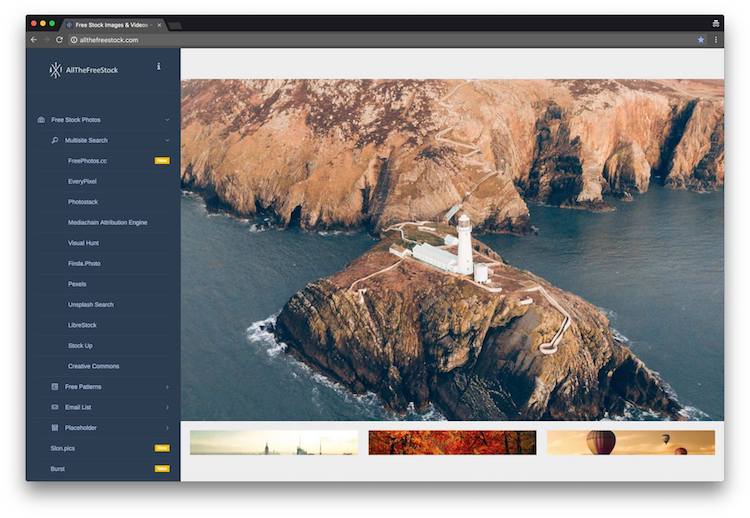This screenshot has width=750, height=518.
Task: Click the AllTheFreeStock logo
Action: tap(84, 70)
